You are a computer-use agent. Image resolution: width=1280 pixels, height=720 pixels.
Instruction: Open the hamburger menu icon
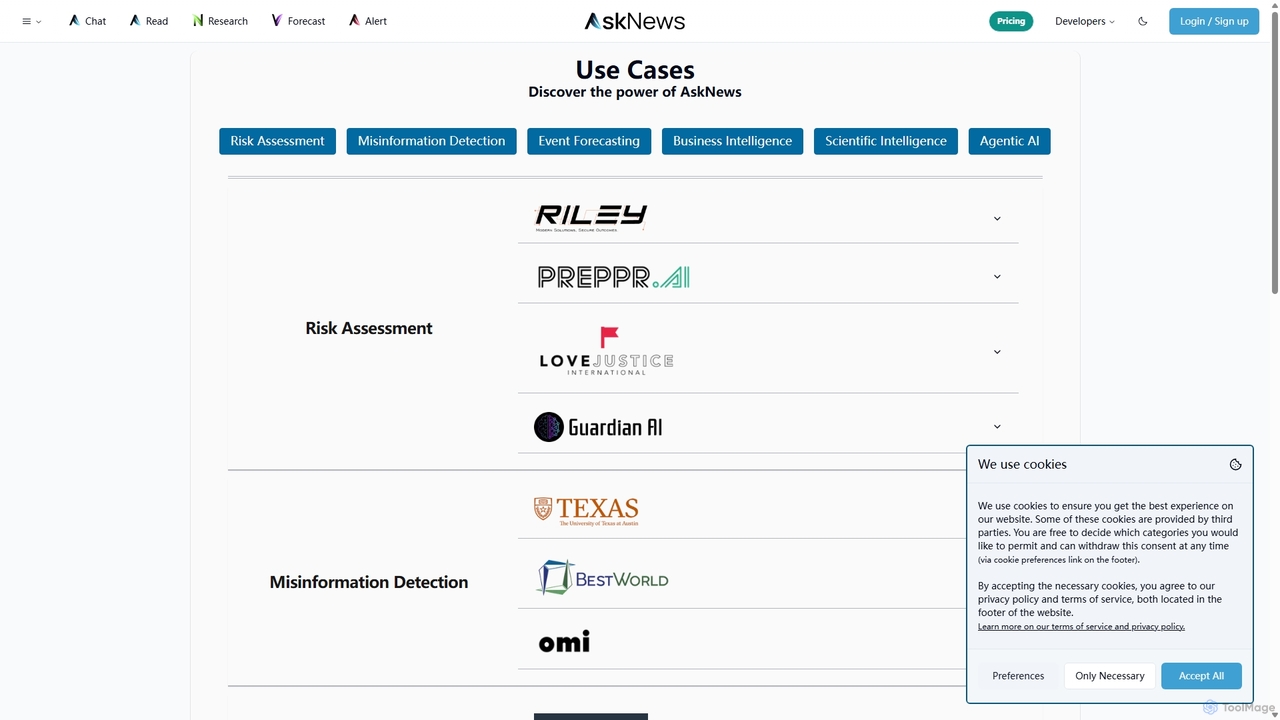[x=27, y=21]
